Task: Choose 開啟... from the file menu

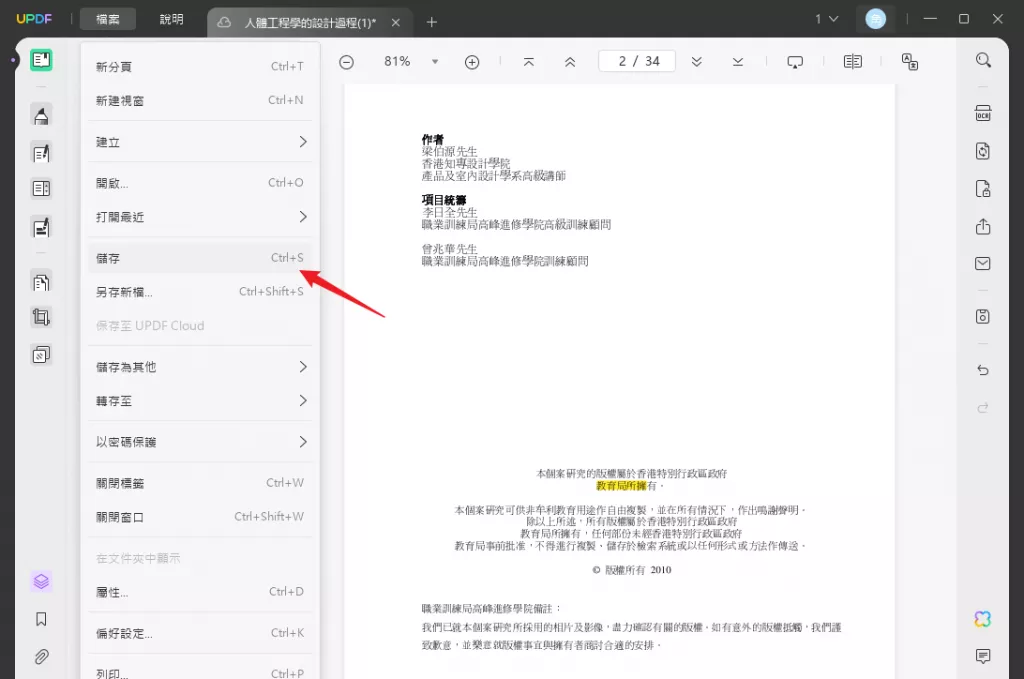Action: (200, 183)
